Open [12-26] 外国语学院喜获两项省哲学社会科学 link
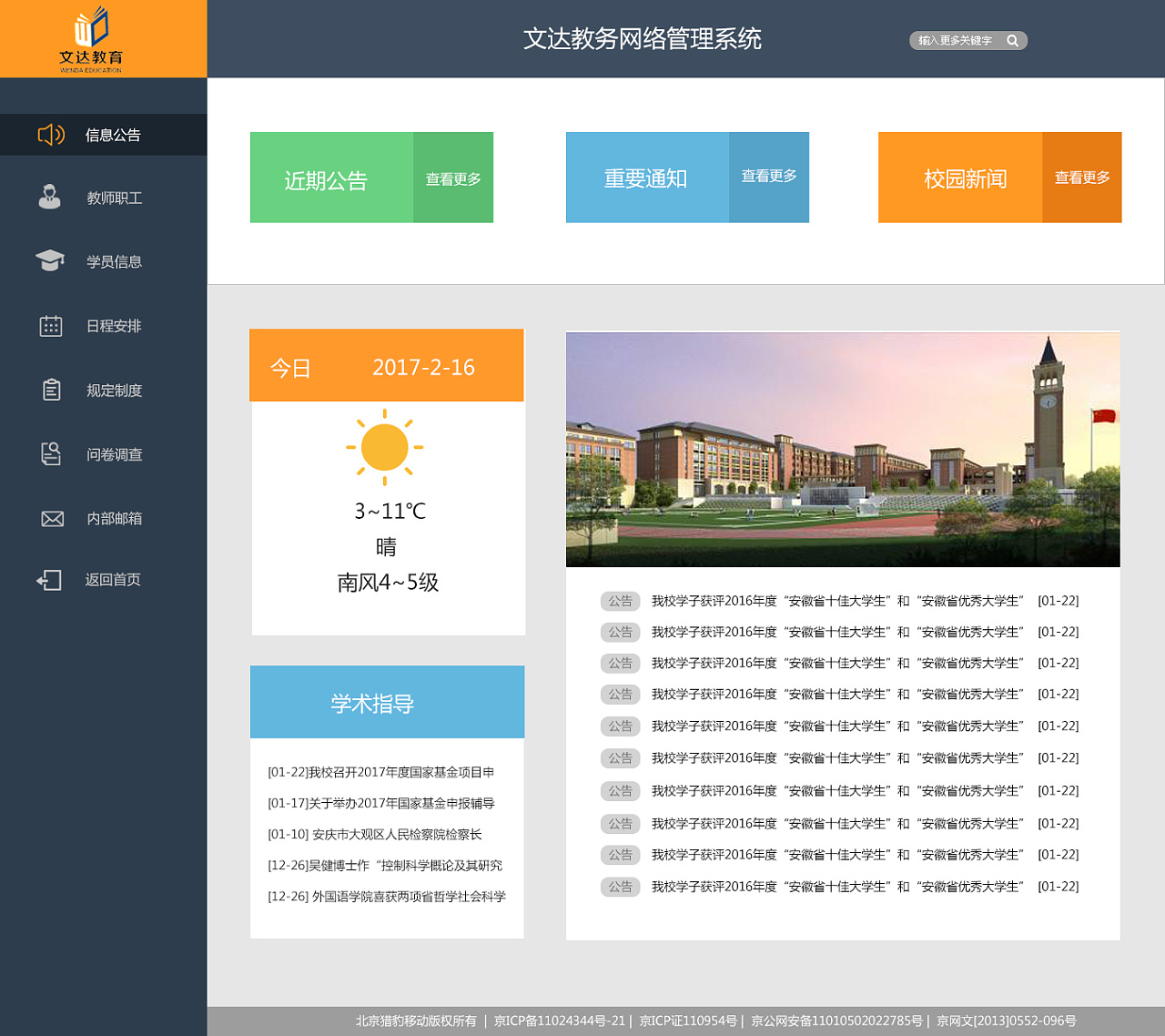 click(387, 896)
